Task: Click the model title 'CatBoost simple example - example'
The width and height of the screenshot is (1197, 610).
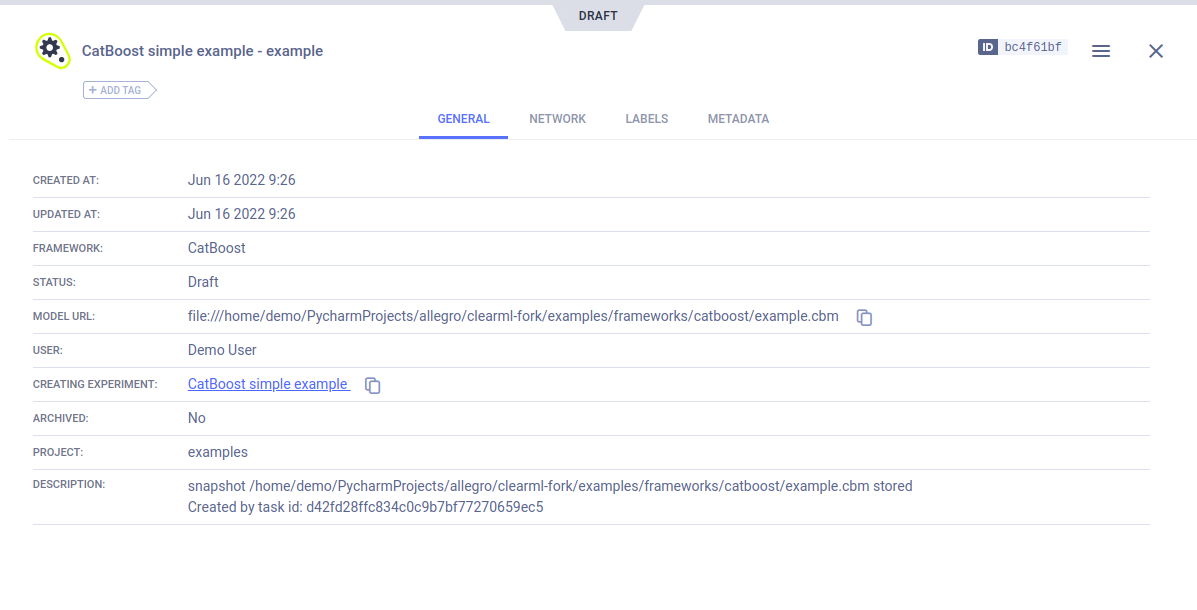Action: pyautogui.click(x=202, y=51)
